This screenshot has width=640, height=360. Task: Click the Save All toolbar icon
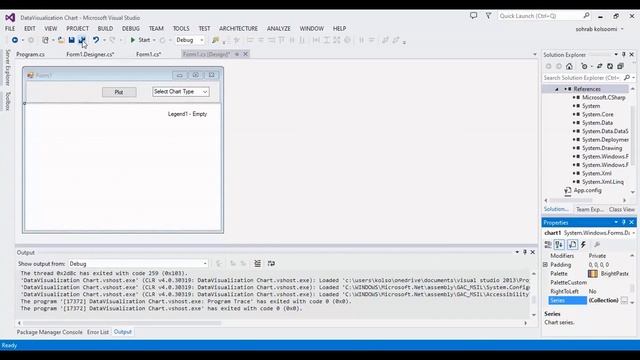[x=82, y=40]
